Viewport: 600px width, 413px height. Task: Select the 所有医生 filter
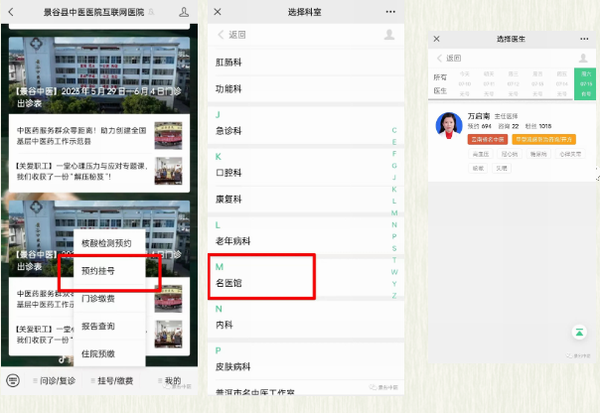[440, 84]
